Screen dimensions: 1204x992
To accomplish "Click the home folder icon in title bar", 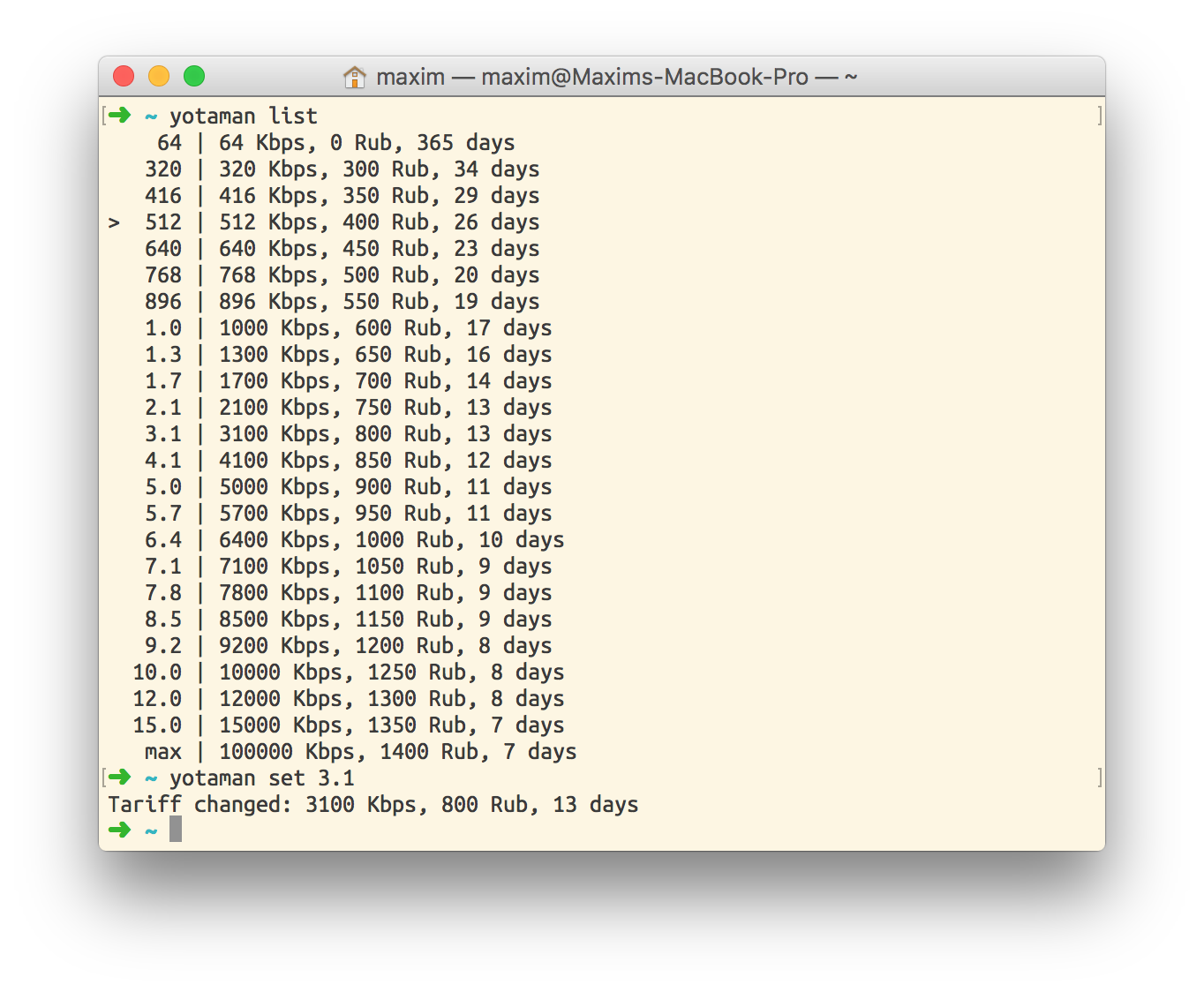I will [x=354, y=78].
